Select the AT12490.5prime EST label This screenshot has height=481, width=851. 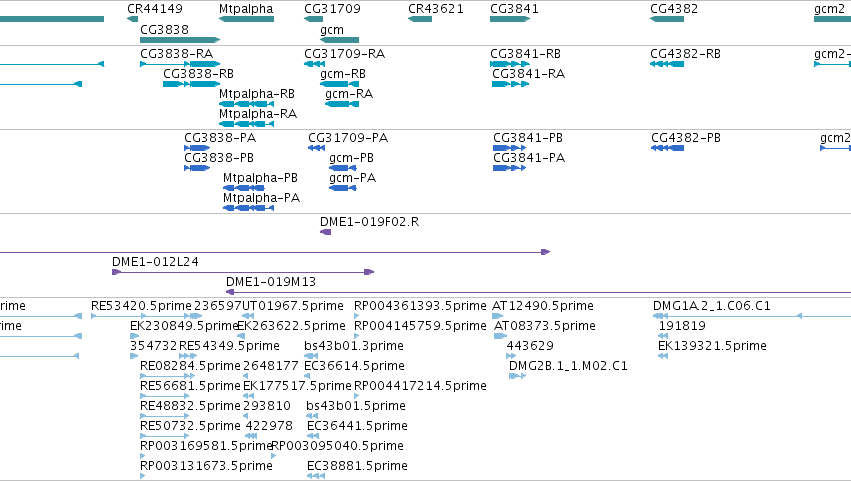[543, 306]
